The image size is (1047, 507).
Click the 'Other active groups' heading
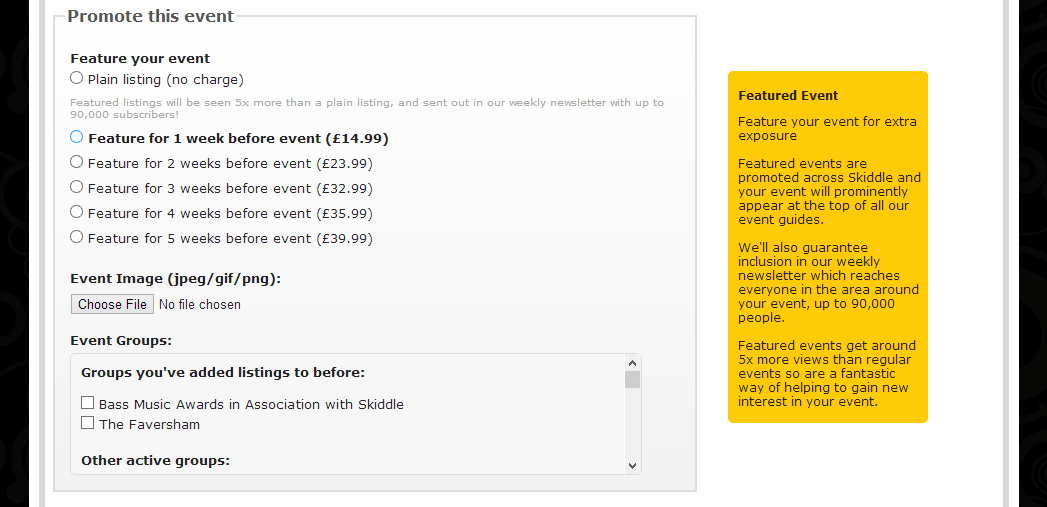(x=155, y=461)
